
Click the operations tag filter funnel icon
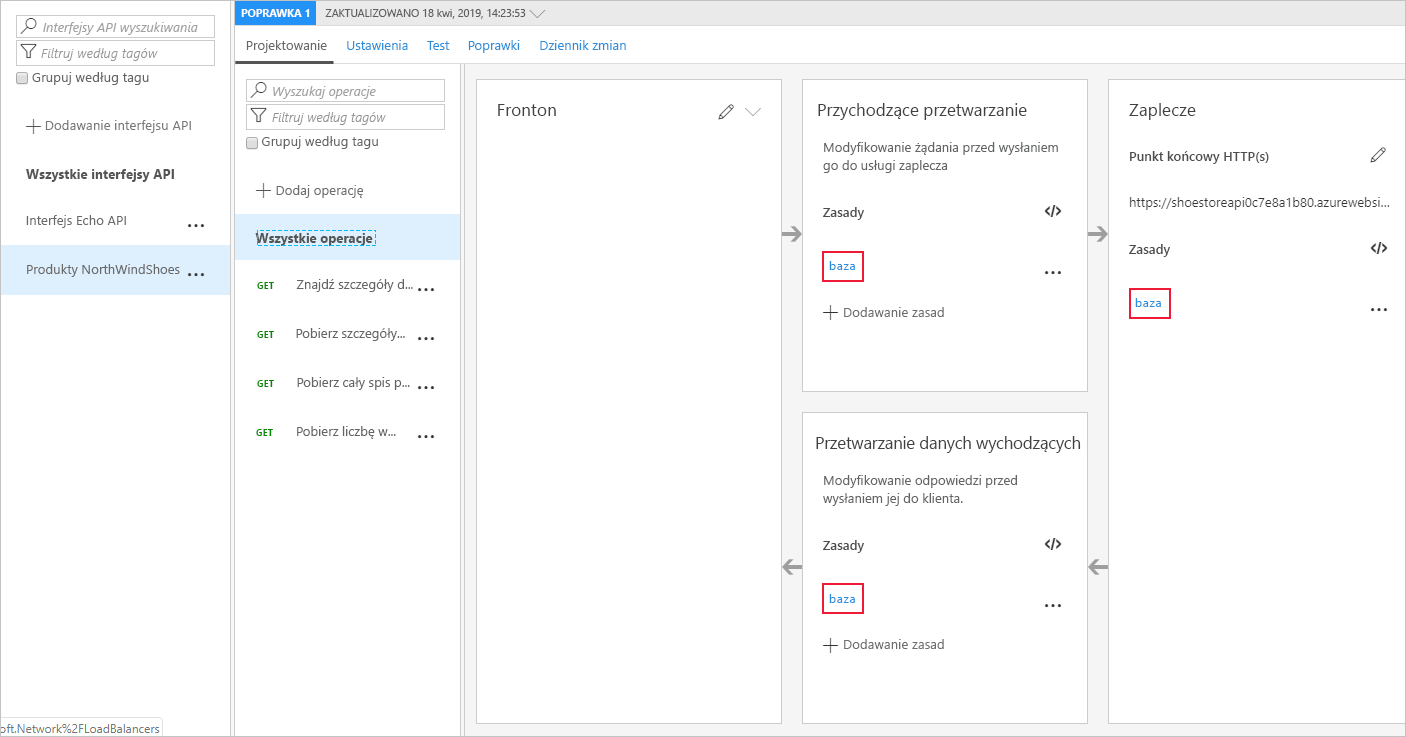point(259,116)
